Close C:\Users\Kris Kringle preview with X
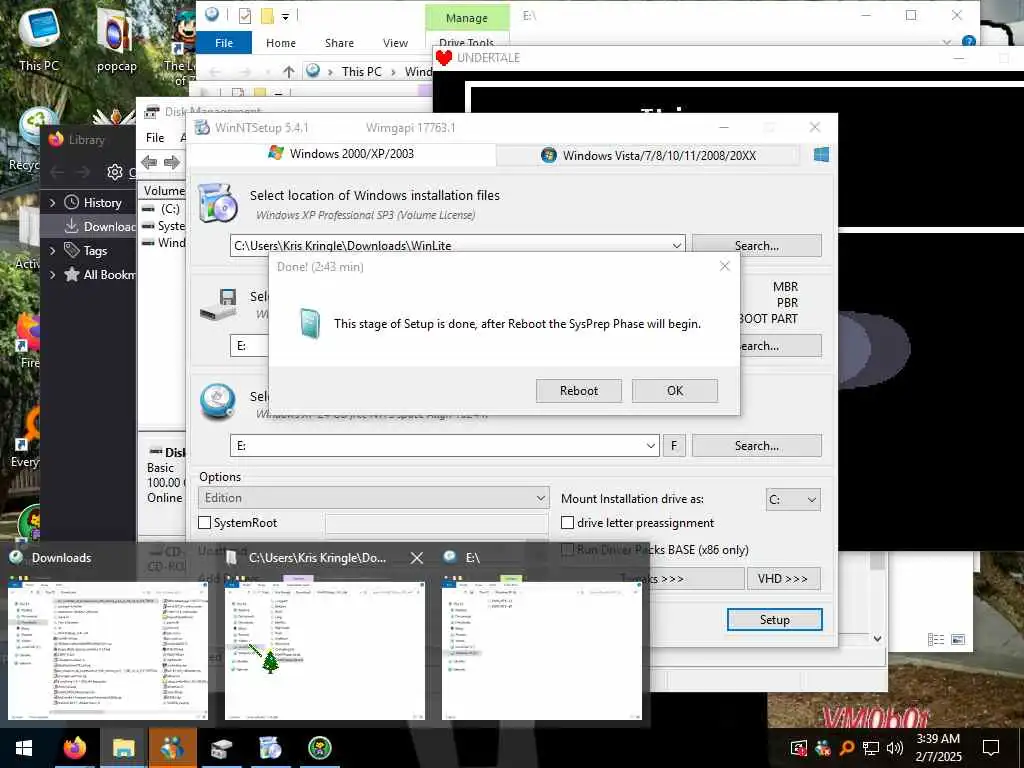The width and height of the screenshot is (1024, 768). 417,558
